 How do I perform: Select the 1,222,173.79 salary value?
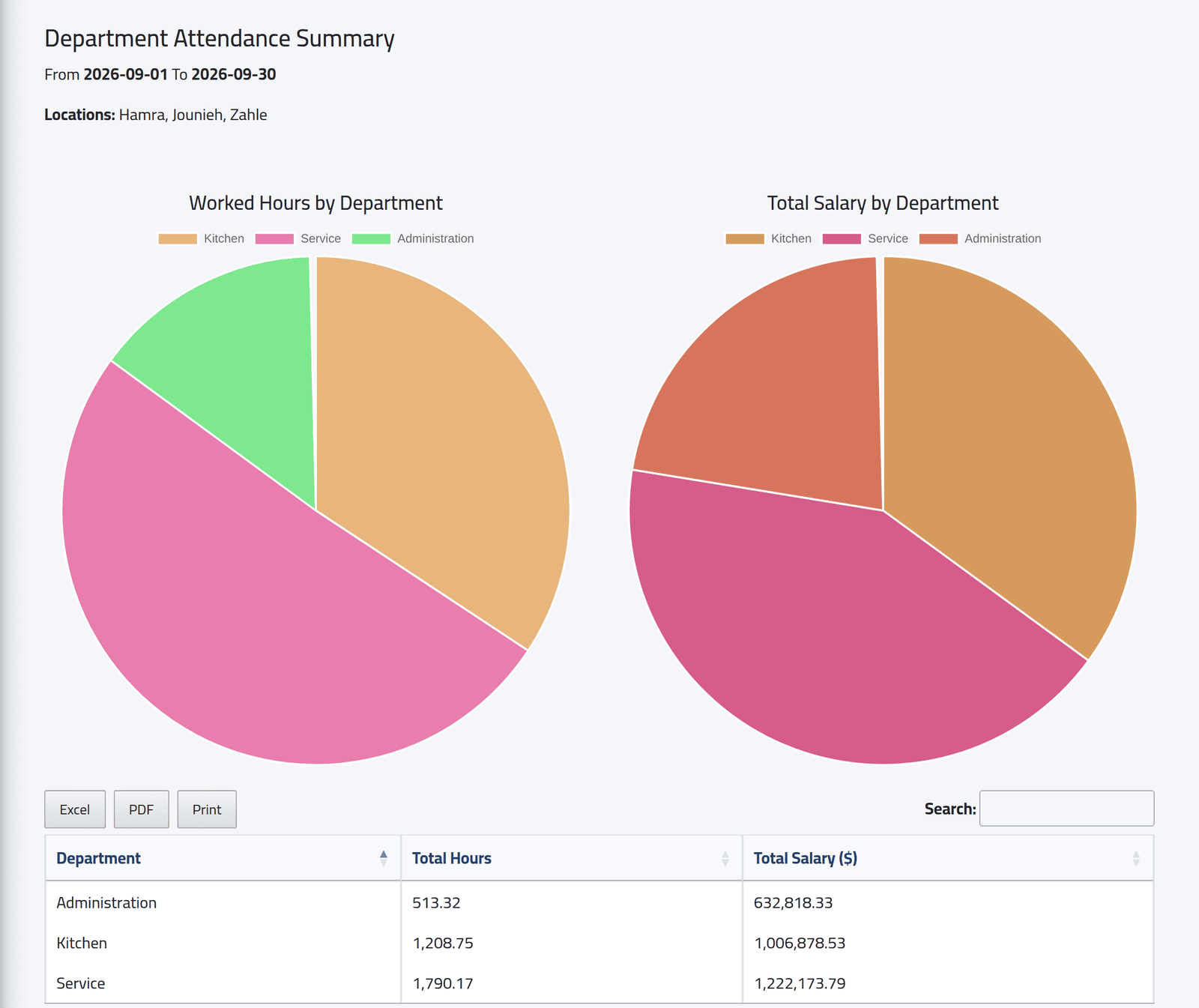point(800,983)
